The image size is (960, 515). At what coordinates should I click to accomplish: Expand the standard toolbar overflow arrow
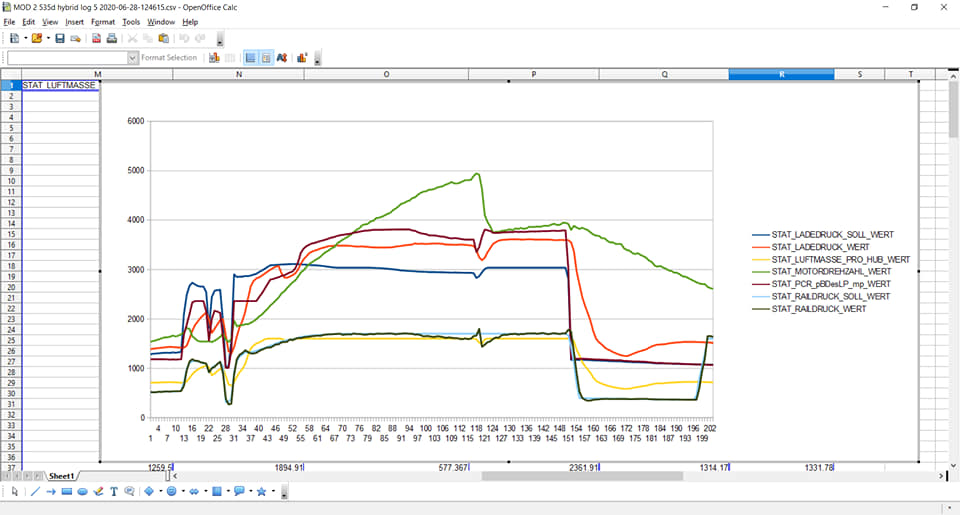click(x=220, y=40)
